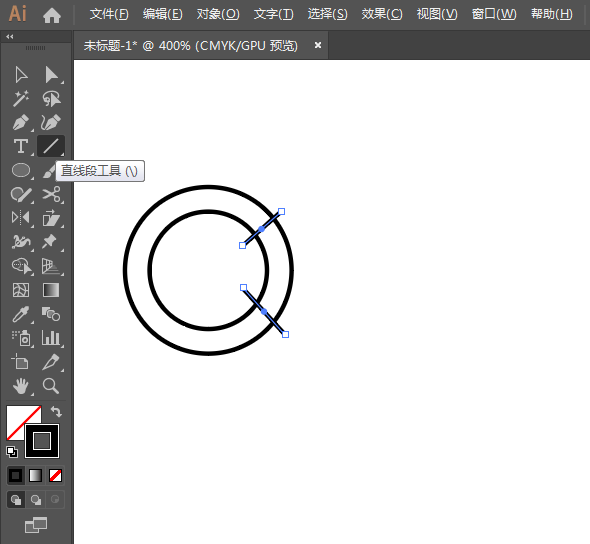Switch to Draw Normal mode
This screenshot has width=590, height=544.
point(16,500)
